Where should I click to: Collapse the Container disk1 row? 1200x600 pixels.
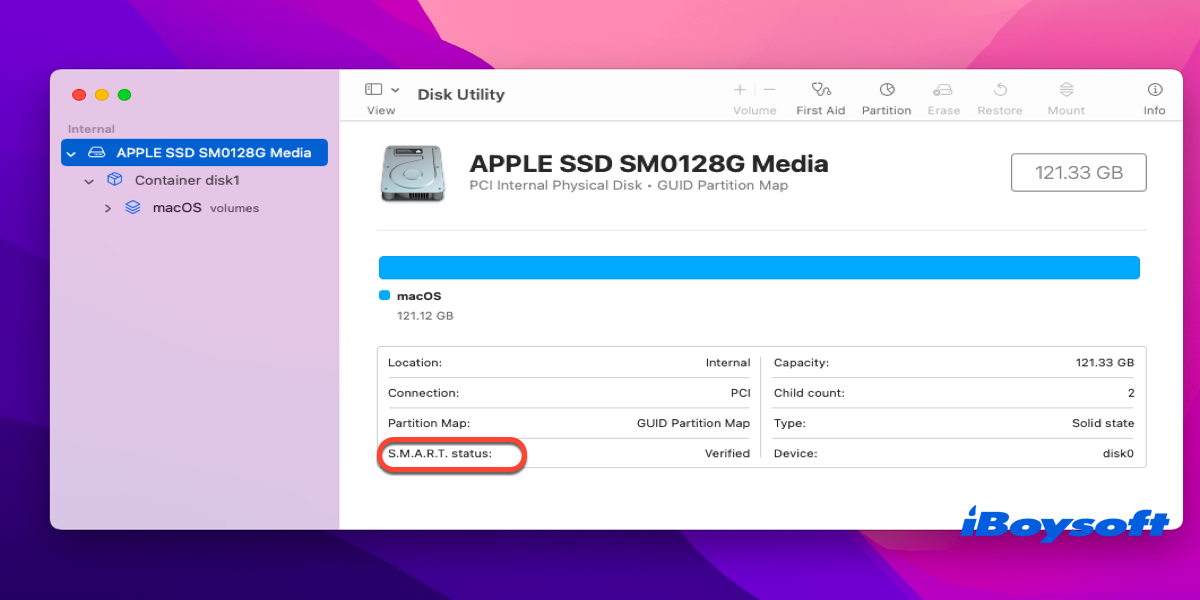(x=89, y=181)
